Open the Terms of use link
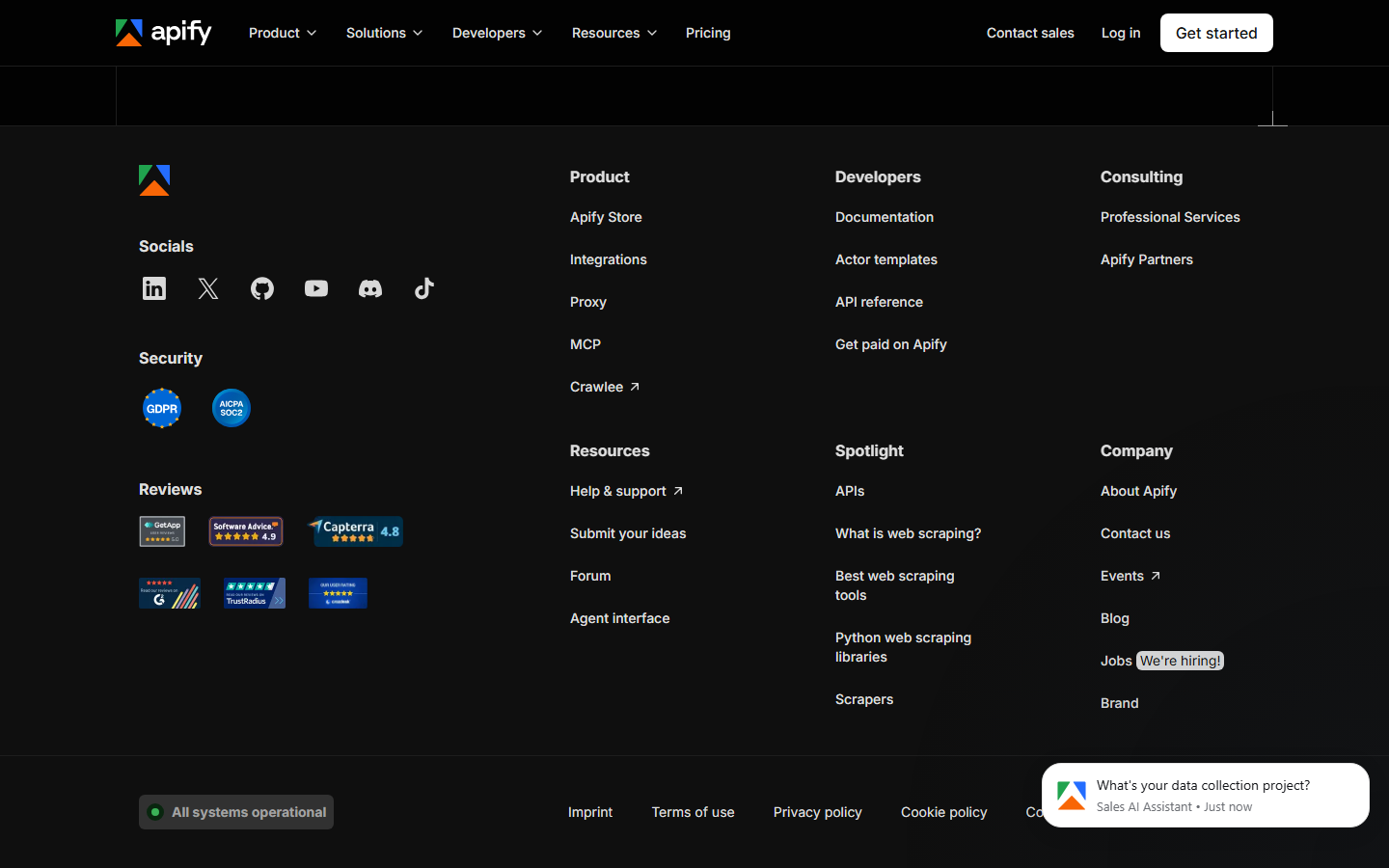1389x868 pixels. [x=694, y=812]
